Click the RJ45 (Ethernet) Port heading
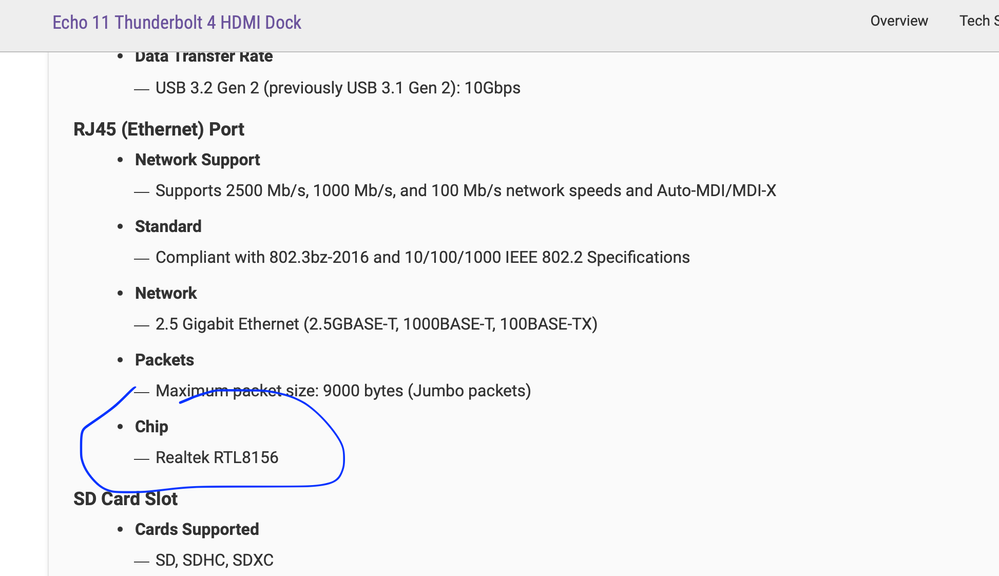The width and height of the screenshot is (999, 576). pyautogui.click(x=158, y=129)
